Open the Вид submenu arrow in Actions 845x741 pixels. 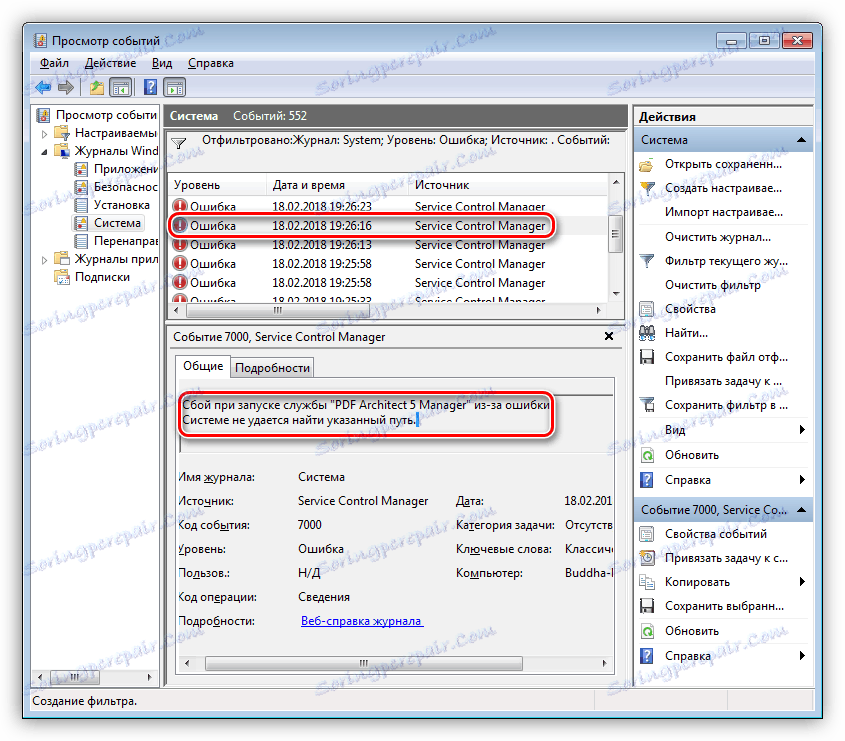802,430
